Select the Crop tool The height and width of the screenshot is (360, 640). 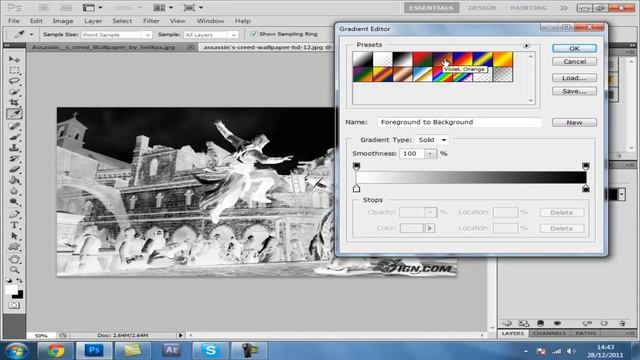point(14,102)
